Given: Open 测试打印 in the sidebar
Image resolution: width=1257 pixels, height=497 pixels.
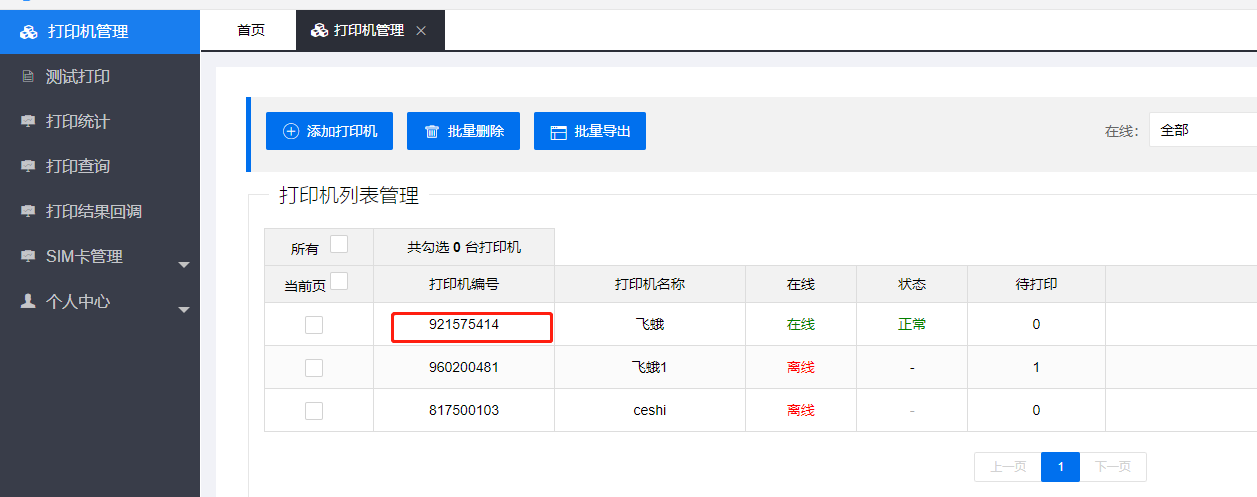Looking at the screenshot, I should pos(100,76).
